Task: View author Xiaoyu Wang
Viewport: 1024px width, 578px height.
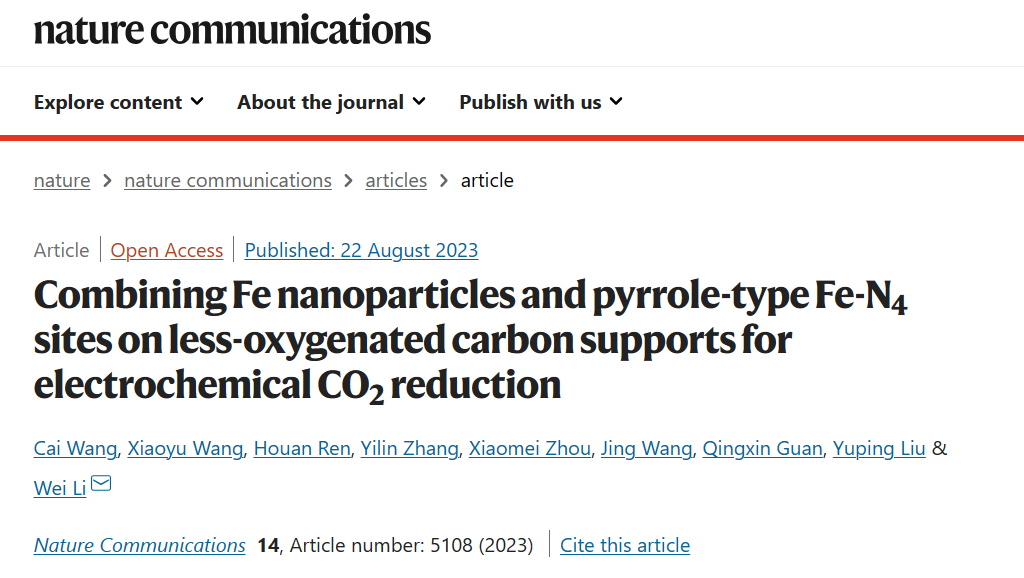Action: [x=185, y=449]
